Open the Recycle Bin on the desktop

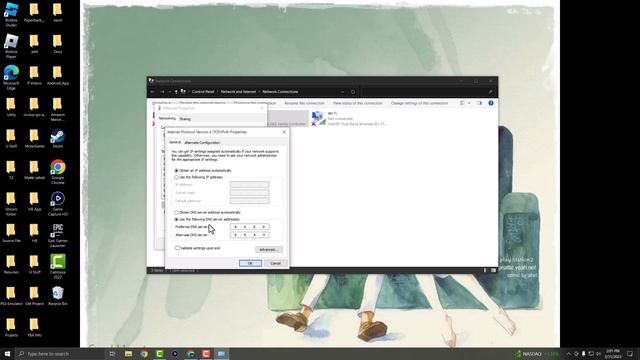click(58, 296)
